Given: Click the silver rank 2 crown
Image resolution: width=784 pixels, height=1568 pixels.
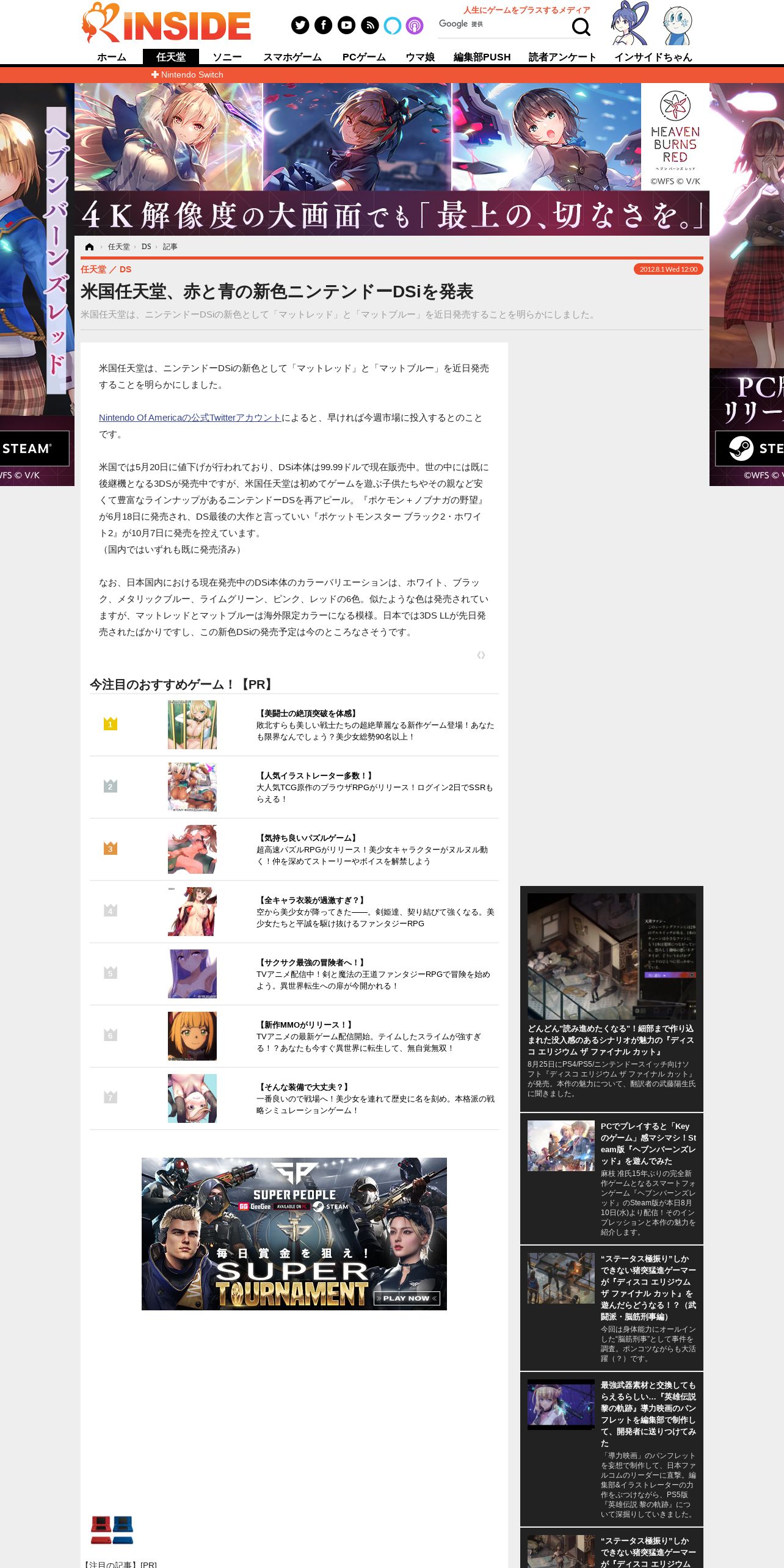Looking at the screenshot, I should click(x=111, y=786).
